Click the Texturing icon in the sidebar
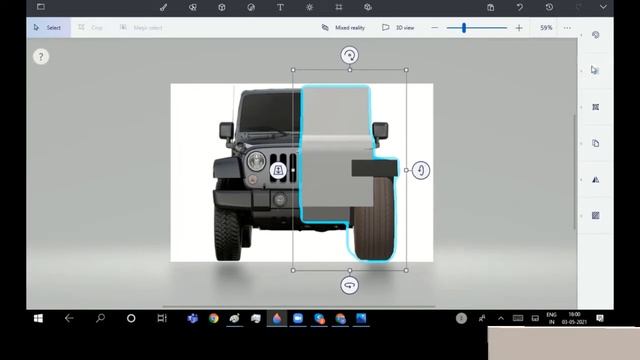The width and height of the screenshot is (640, 360). 596,216
